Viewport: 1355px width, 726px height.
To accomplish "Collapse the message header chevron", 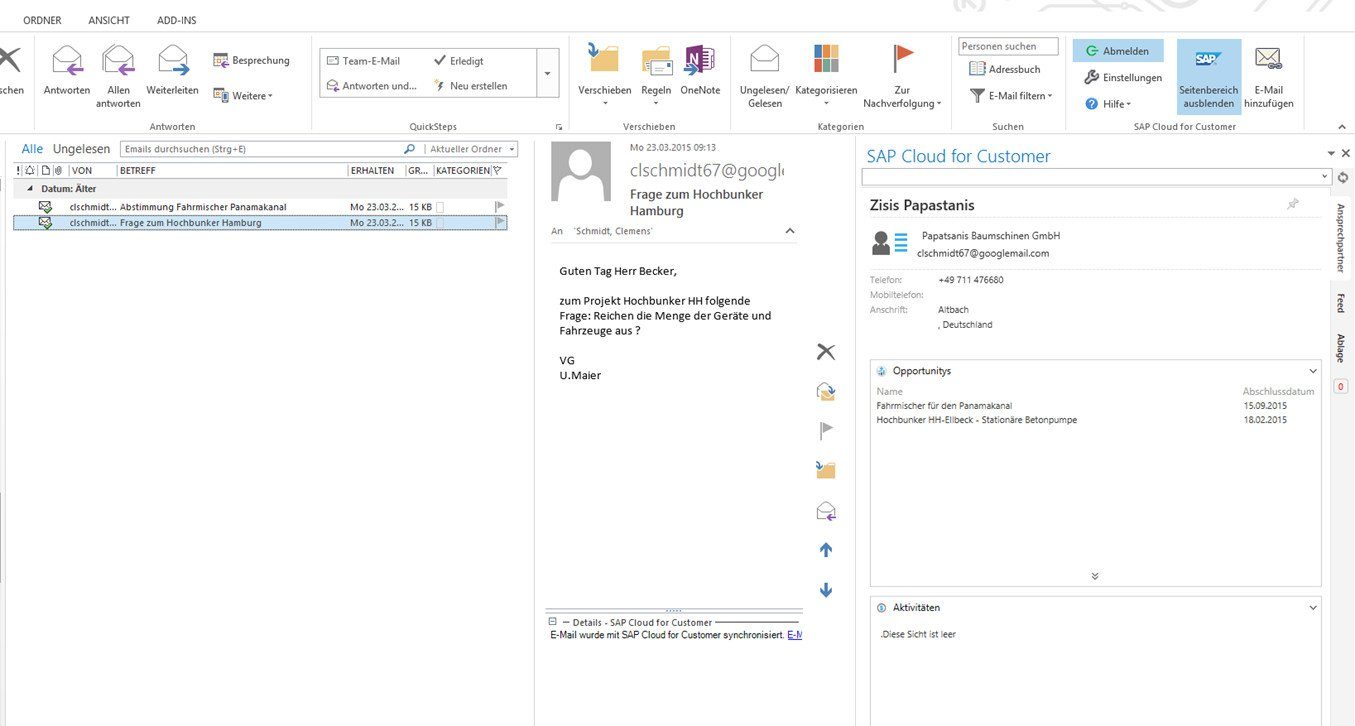I will coord(790,231).
